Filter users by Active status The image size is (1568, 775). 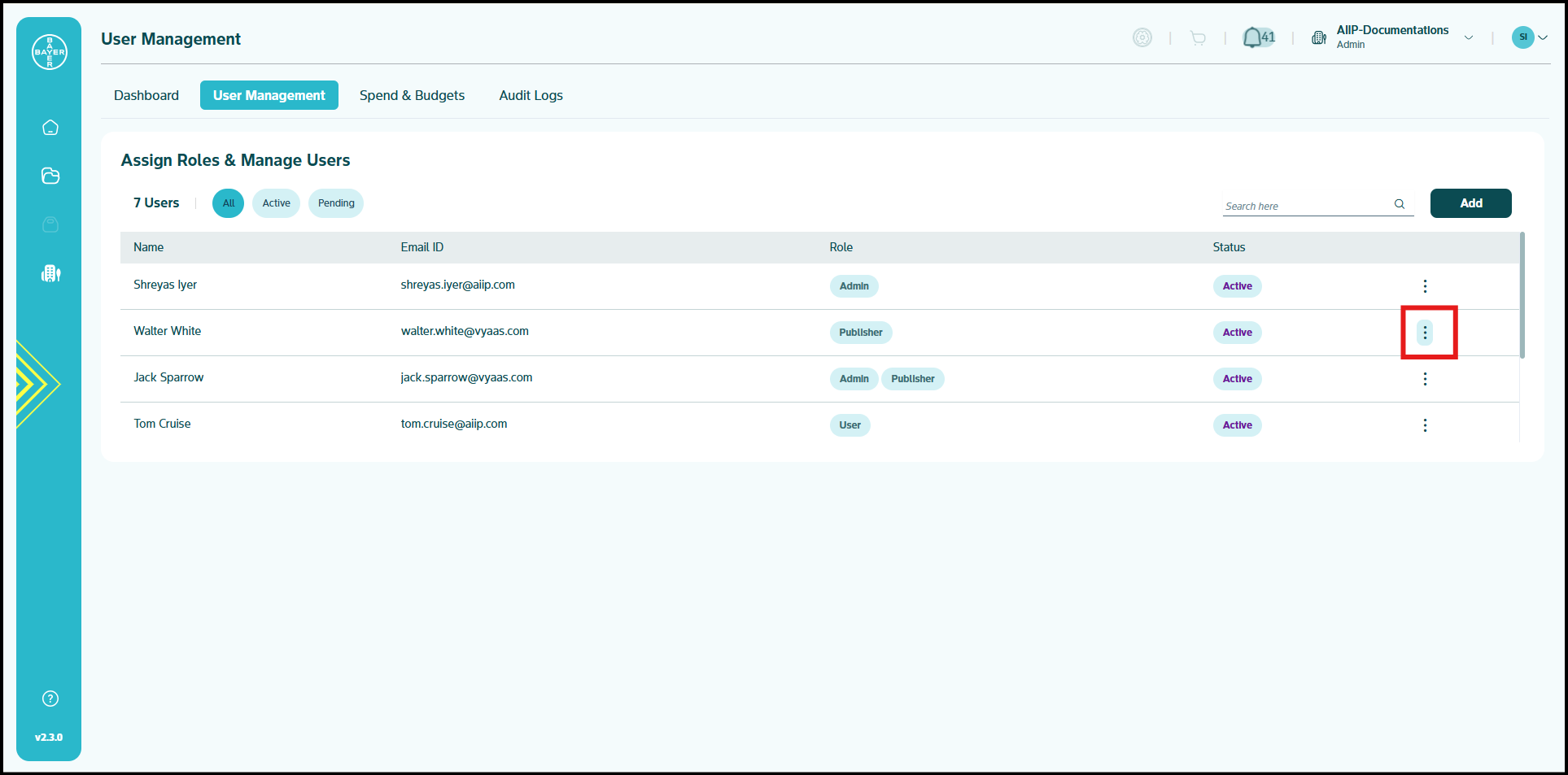pyautogui.click(x=276, y=203)
